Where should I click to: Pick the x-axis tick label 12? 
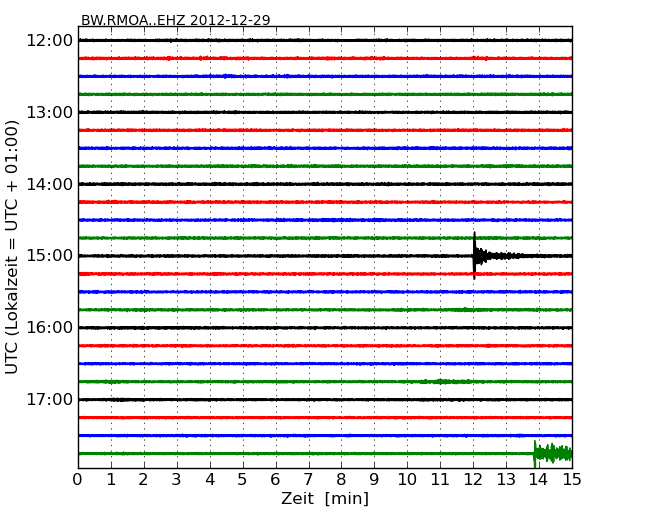point(473,480)
